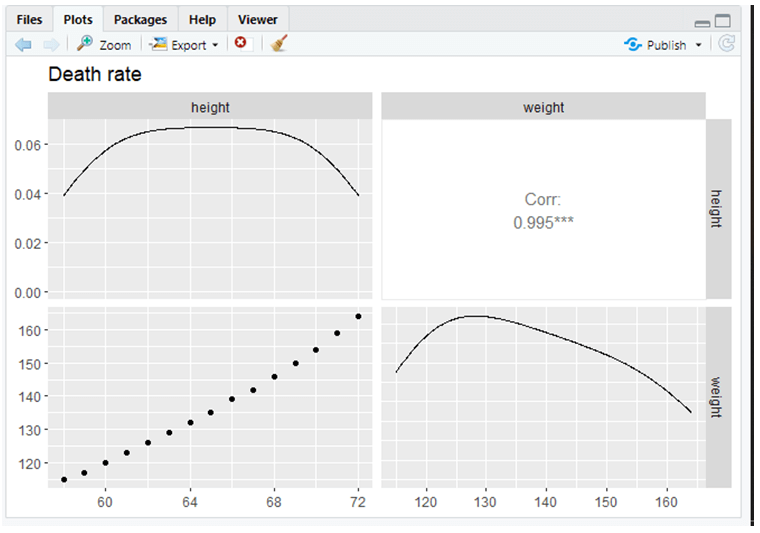Viewport: 760px width, 533px height.
Task: Remove current plot with red X icon
Action: 240,44
